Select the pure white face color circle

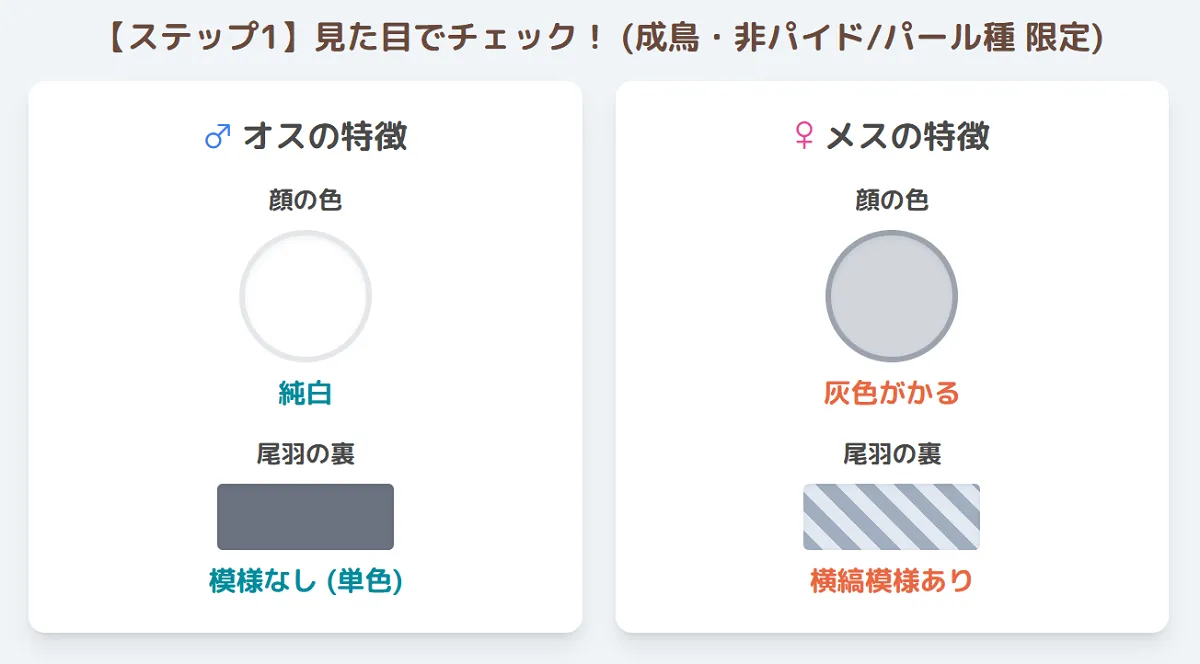pyautogui.click(x=305, y=296)
